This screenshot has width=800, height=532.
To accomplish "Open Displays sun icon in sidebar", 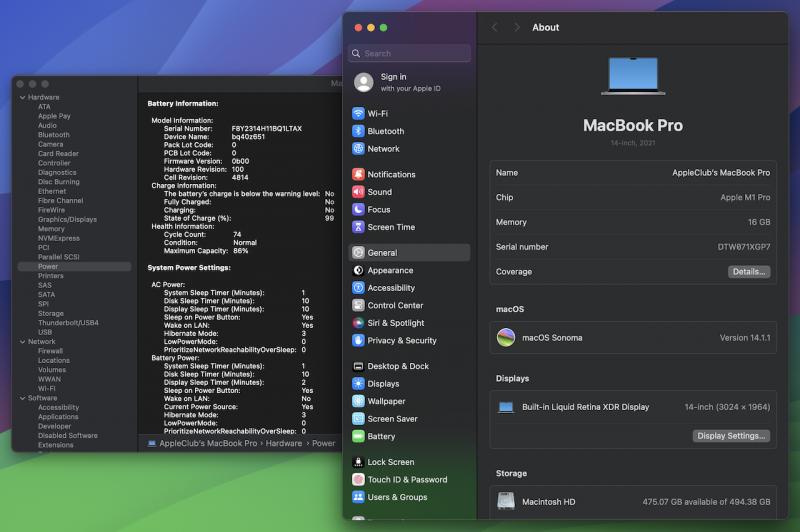I will 358,384.
